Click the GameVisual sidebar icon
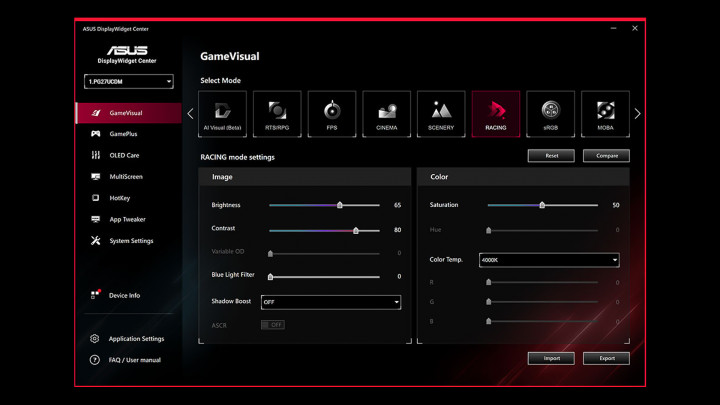 pos(96,113)
